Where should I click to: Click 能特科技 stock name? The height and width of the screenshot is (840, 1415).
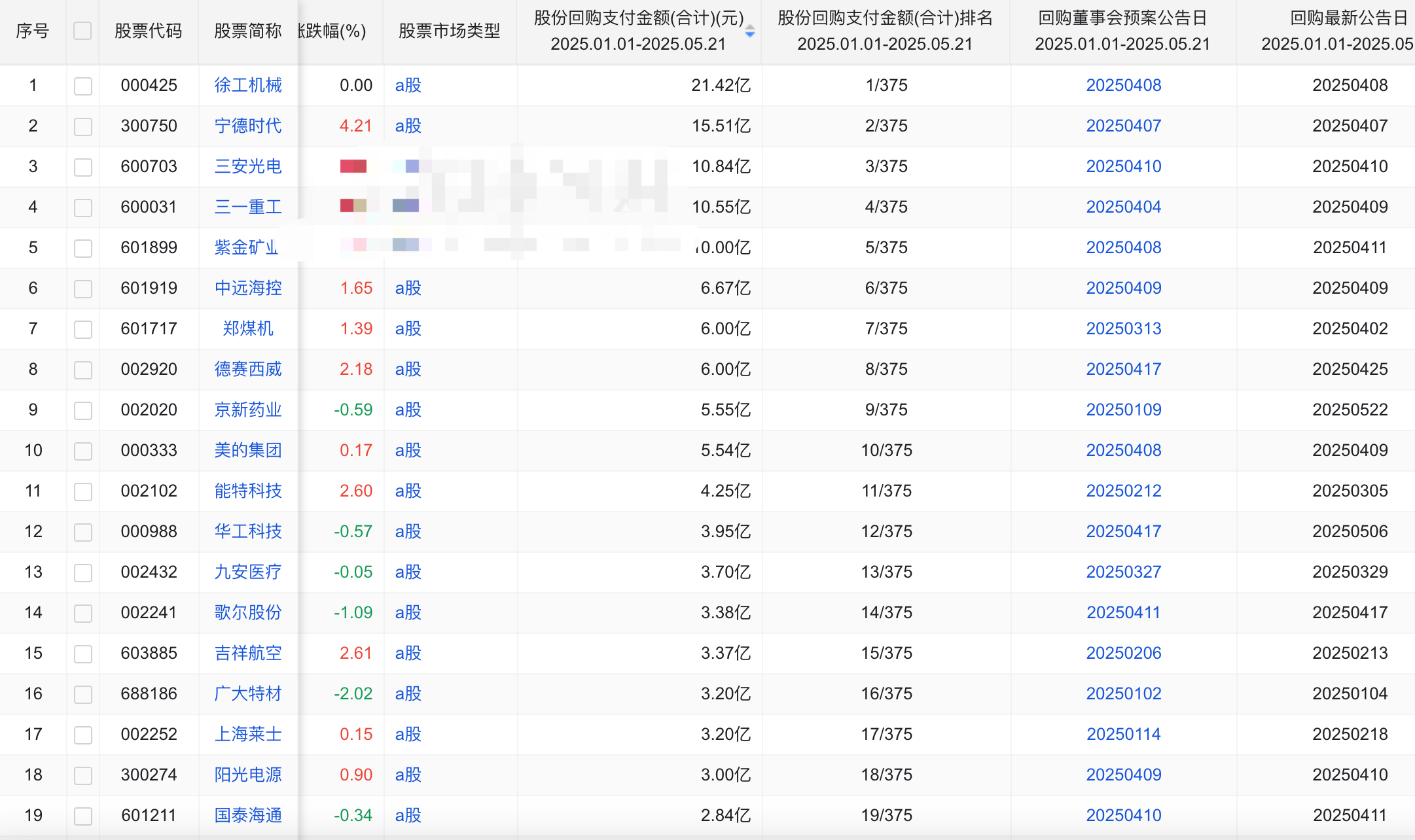pyautogui.click(x=248, y=491)
